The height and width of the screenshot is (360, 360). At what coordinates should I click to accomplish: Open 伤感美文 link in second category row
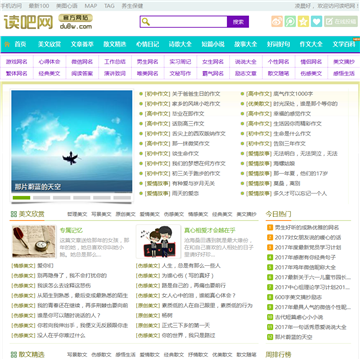click(x=311, y=73)
